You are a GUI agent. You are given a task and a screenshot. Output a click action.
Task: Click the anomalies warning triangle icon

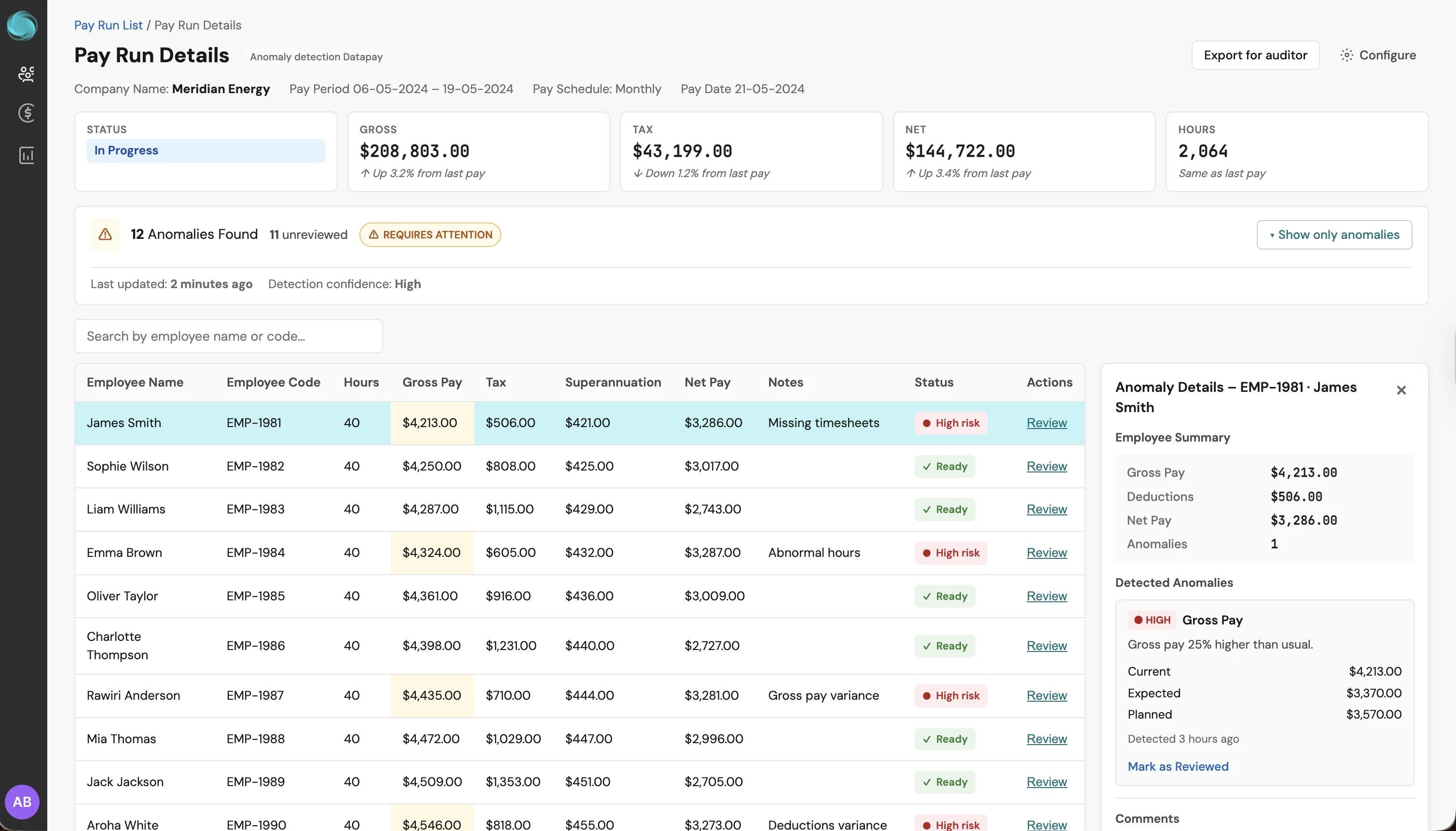(105, 235)
